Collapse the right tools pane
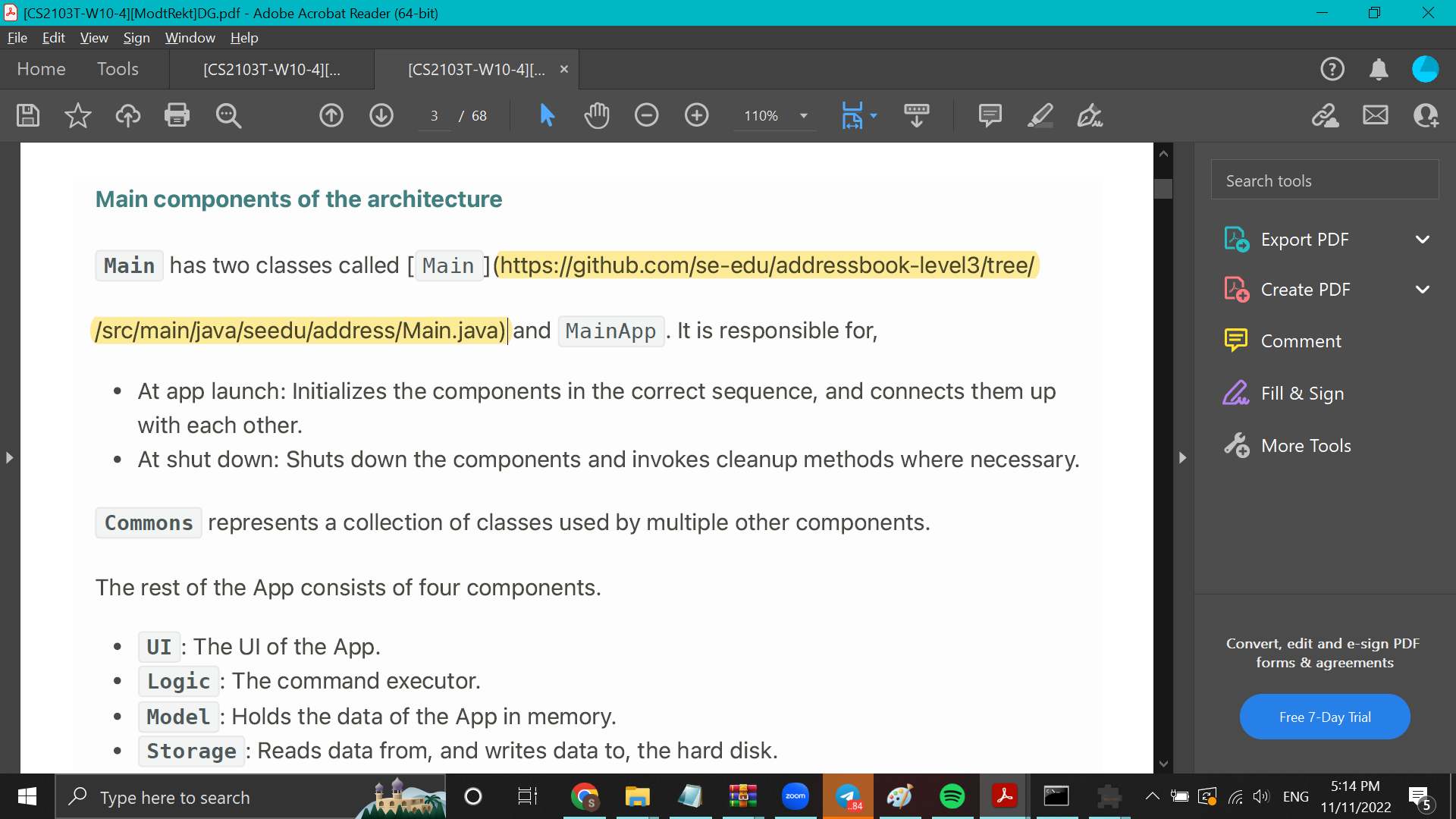This screenshot has width=1456, height=819. [1182, 457]
